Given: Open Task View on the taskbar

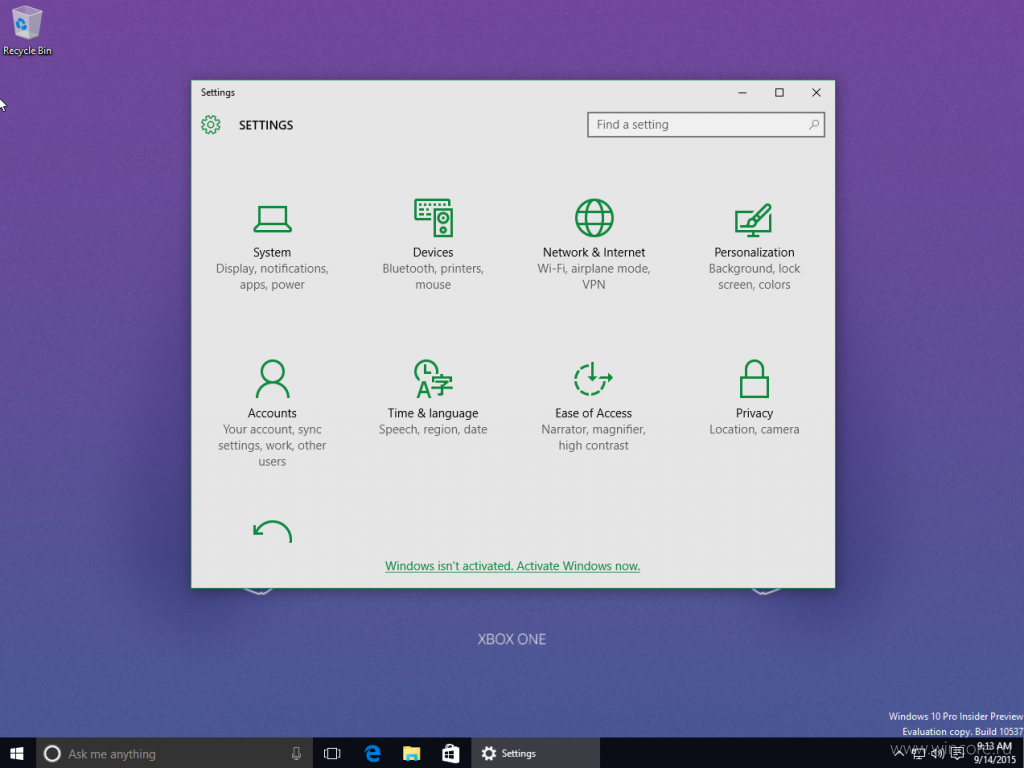Looking at the screenshot, I should tap(332, 754).
